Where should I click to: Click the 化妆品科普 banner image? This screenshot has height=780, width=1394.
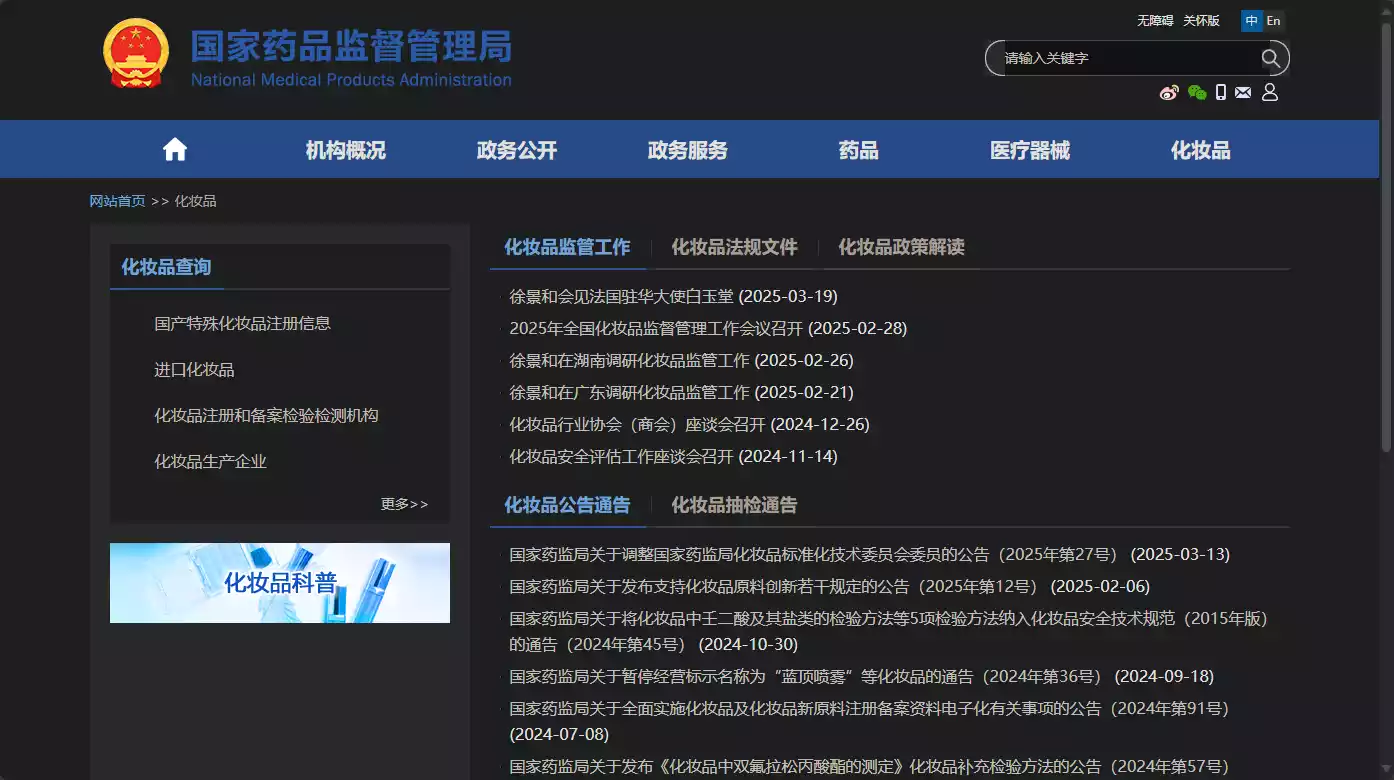(279, 583)
